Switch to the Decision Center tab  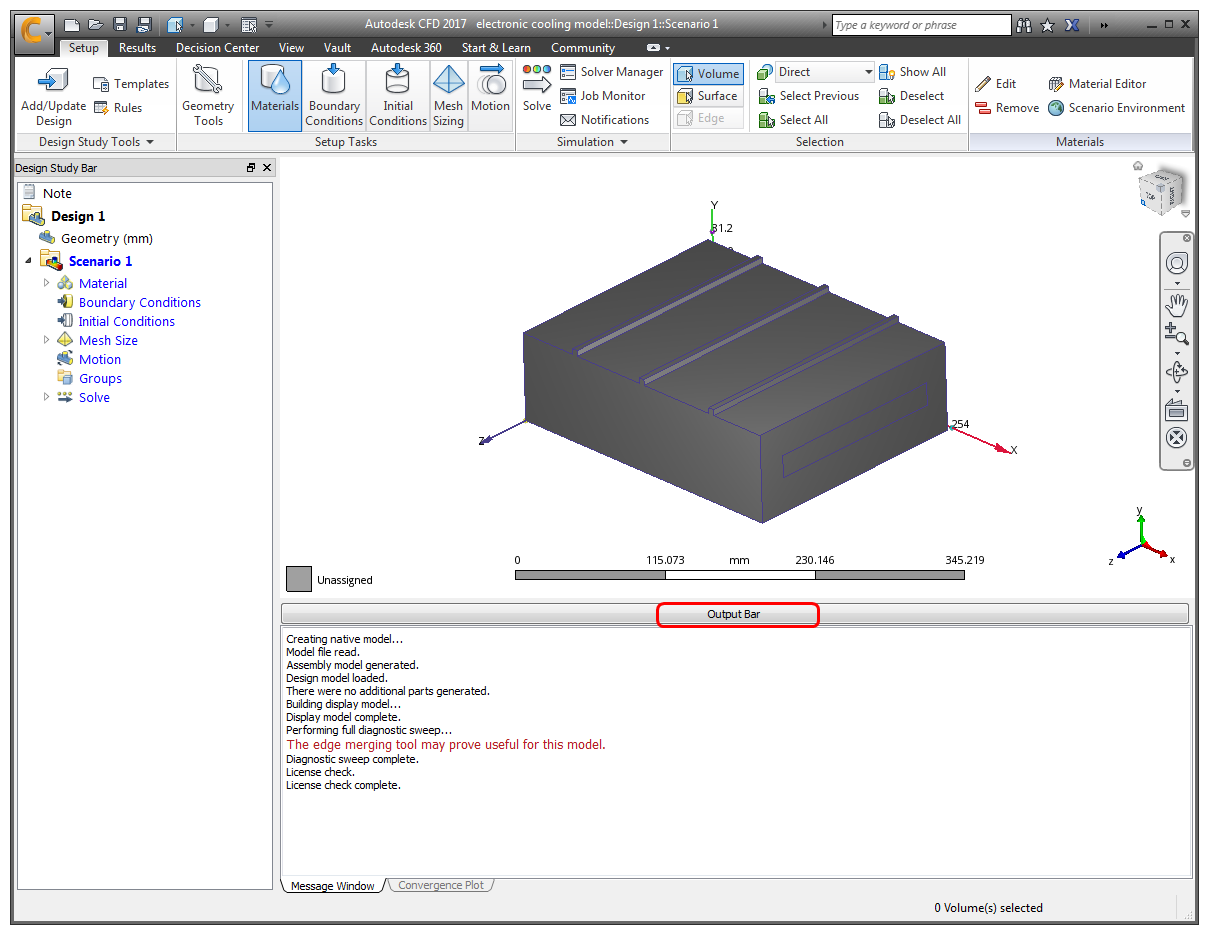coord(217,48)
